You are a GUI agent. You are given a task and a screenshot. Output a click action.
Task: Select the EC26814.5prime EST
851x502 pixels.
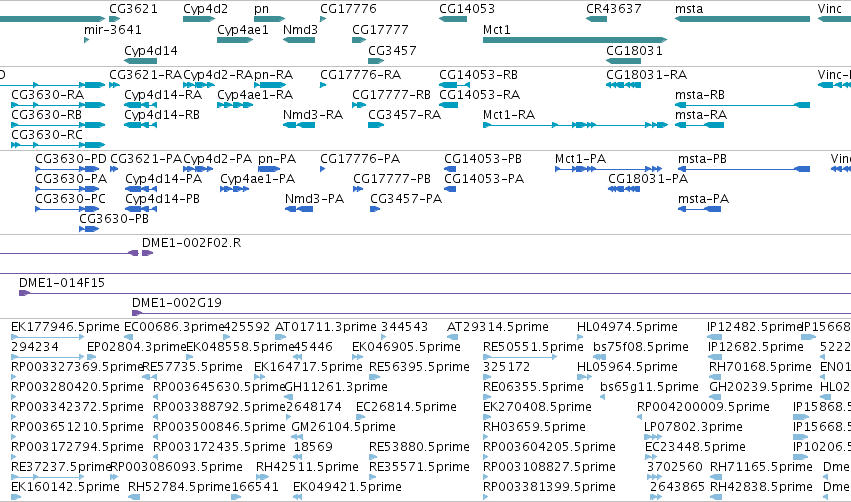pos(359,417)
